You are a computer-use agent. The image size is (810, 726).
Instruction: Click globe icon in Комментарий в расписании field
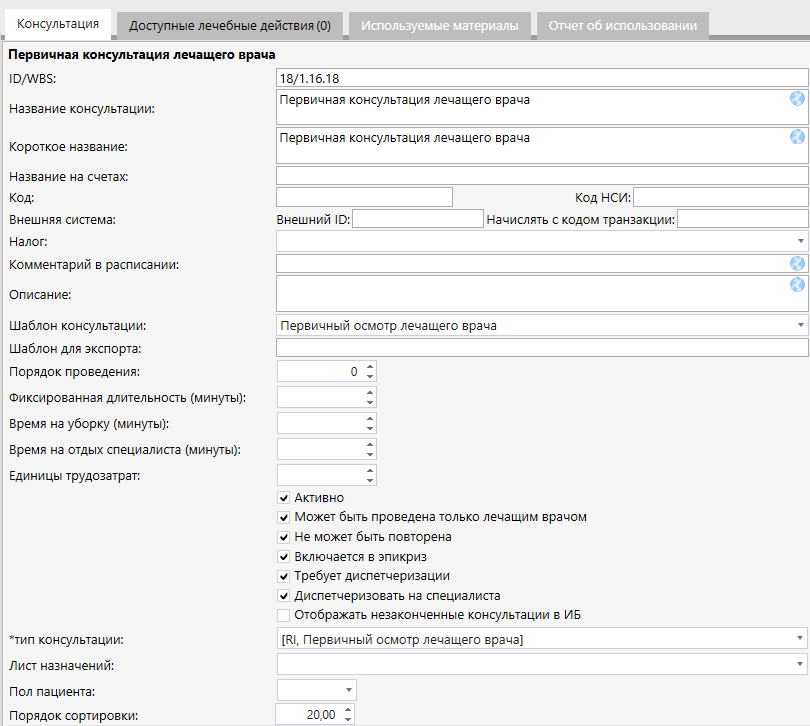[797, 264]
